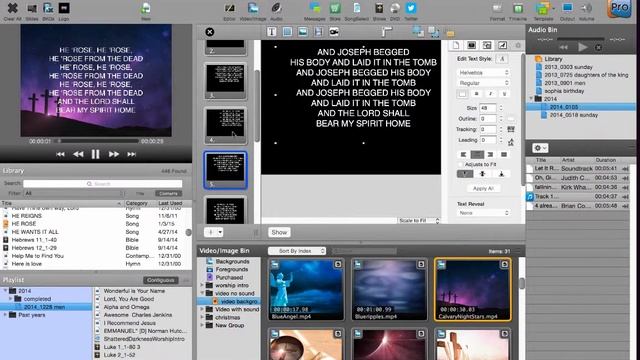Open the Timeline toolbar icon
Viewport: 640px width, 360px height.
[518, 8]
